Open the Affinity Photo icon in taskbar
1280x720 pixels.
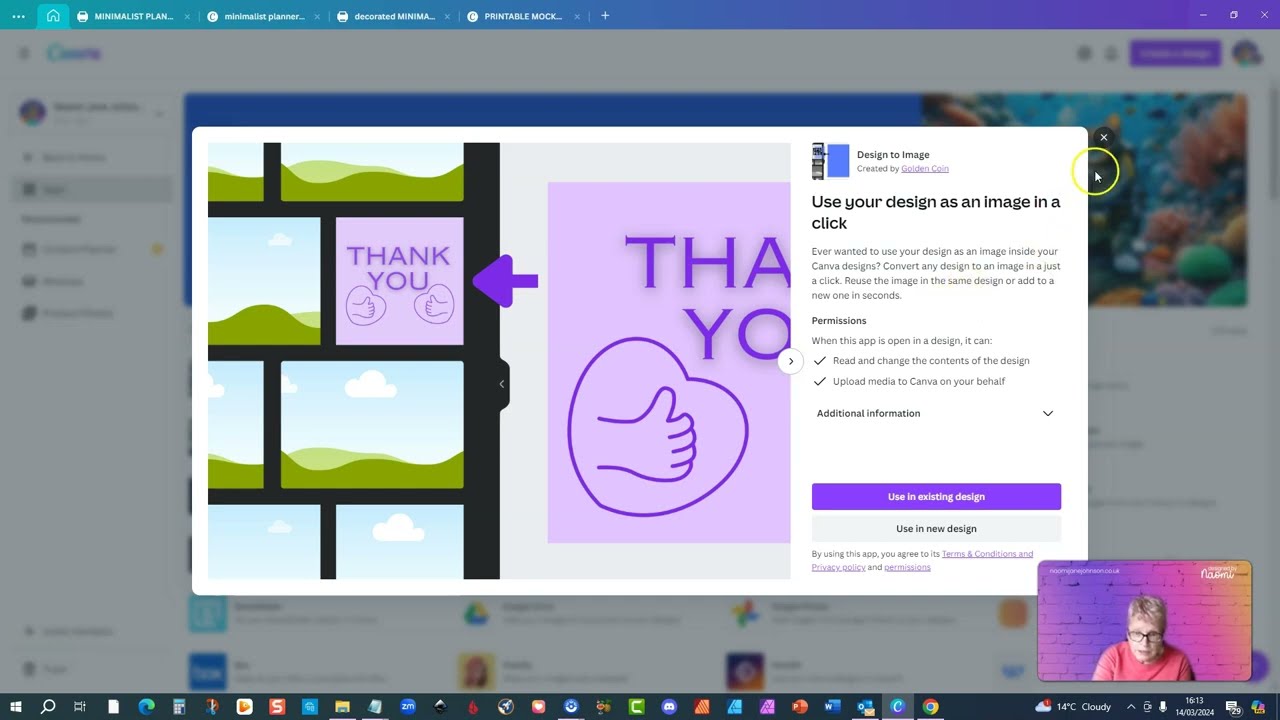(767, 707)
